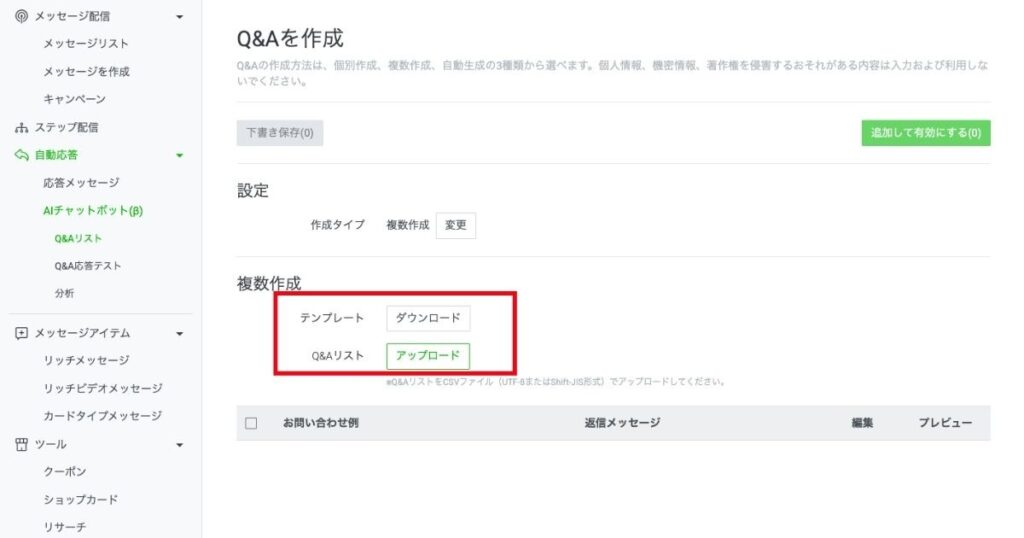1024x538 pixels.
Task: Toggle the select-all checkbox in table header
Action: [x=251, y=423]
